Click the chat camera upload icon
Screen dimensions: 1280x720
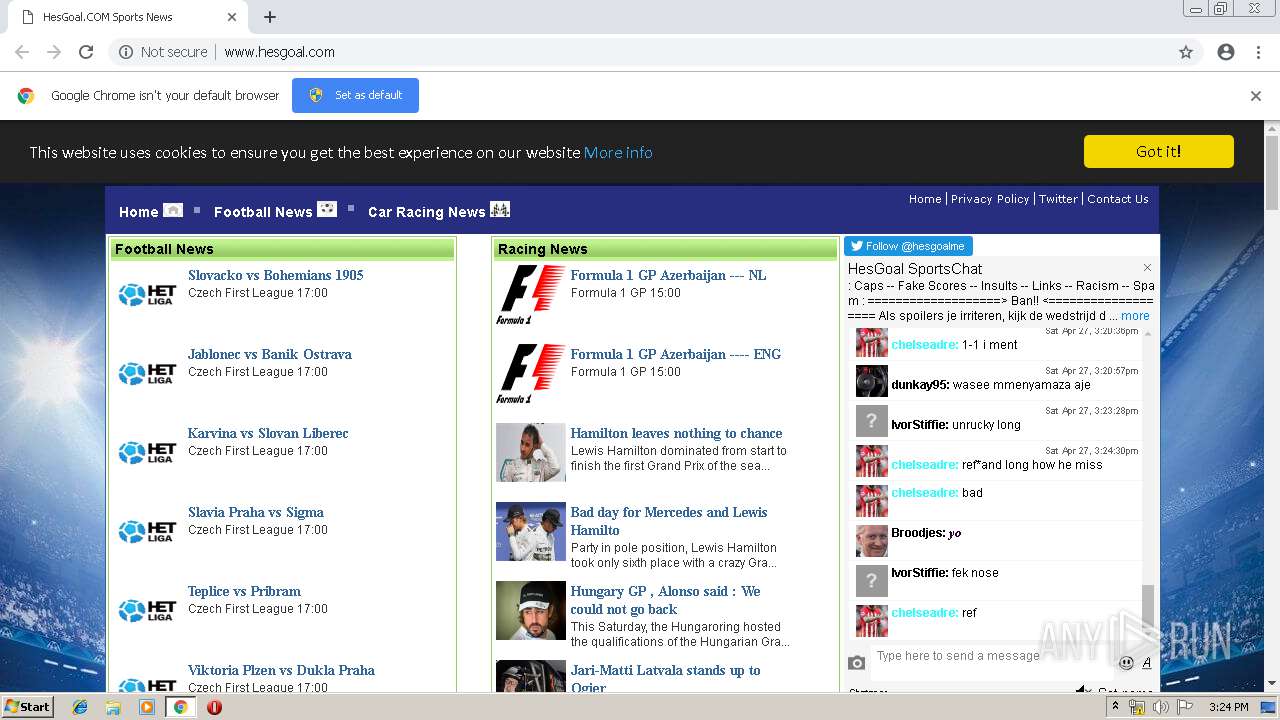point(857,663)
